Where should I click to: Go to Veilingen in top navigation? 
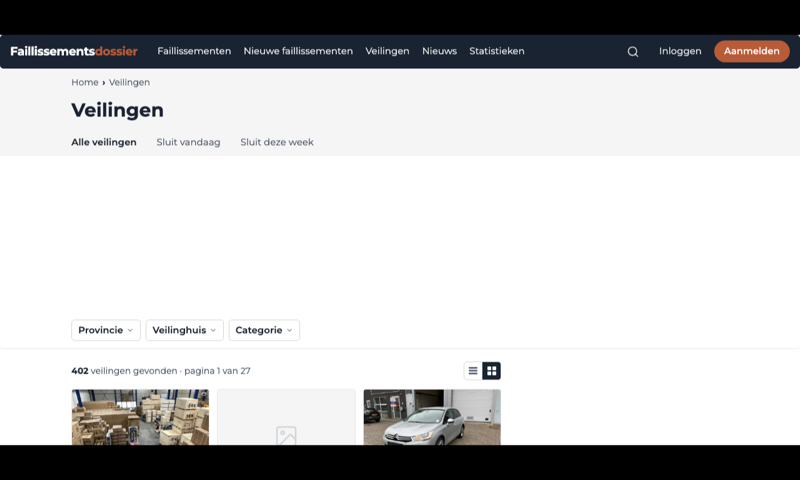click(x=387, y=51)
